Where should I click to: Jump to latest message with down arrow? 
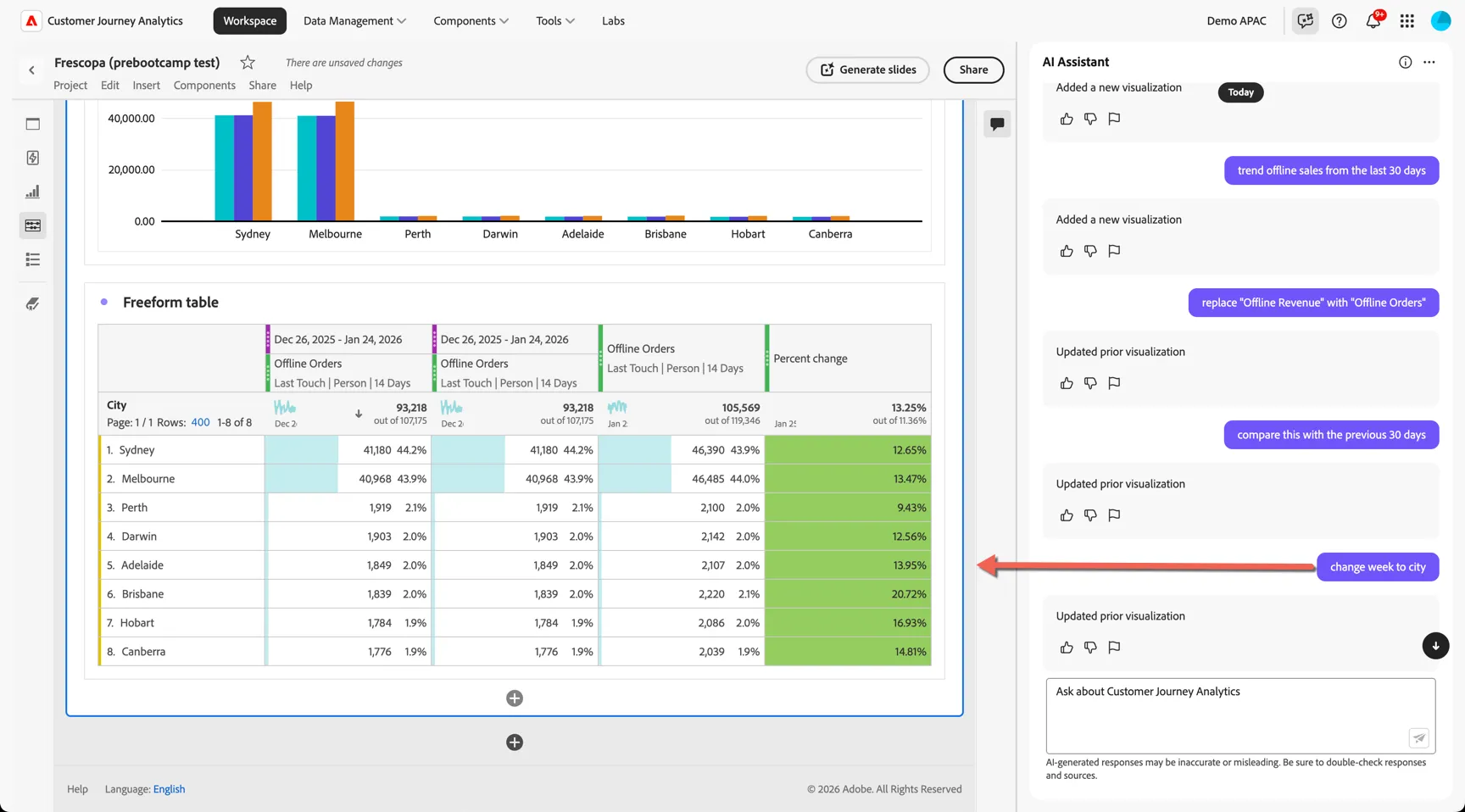[x=1435, y=646]
